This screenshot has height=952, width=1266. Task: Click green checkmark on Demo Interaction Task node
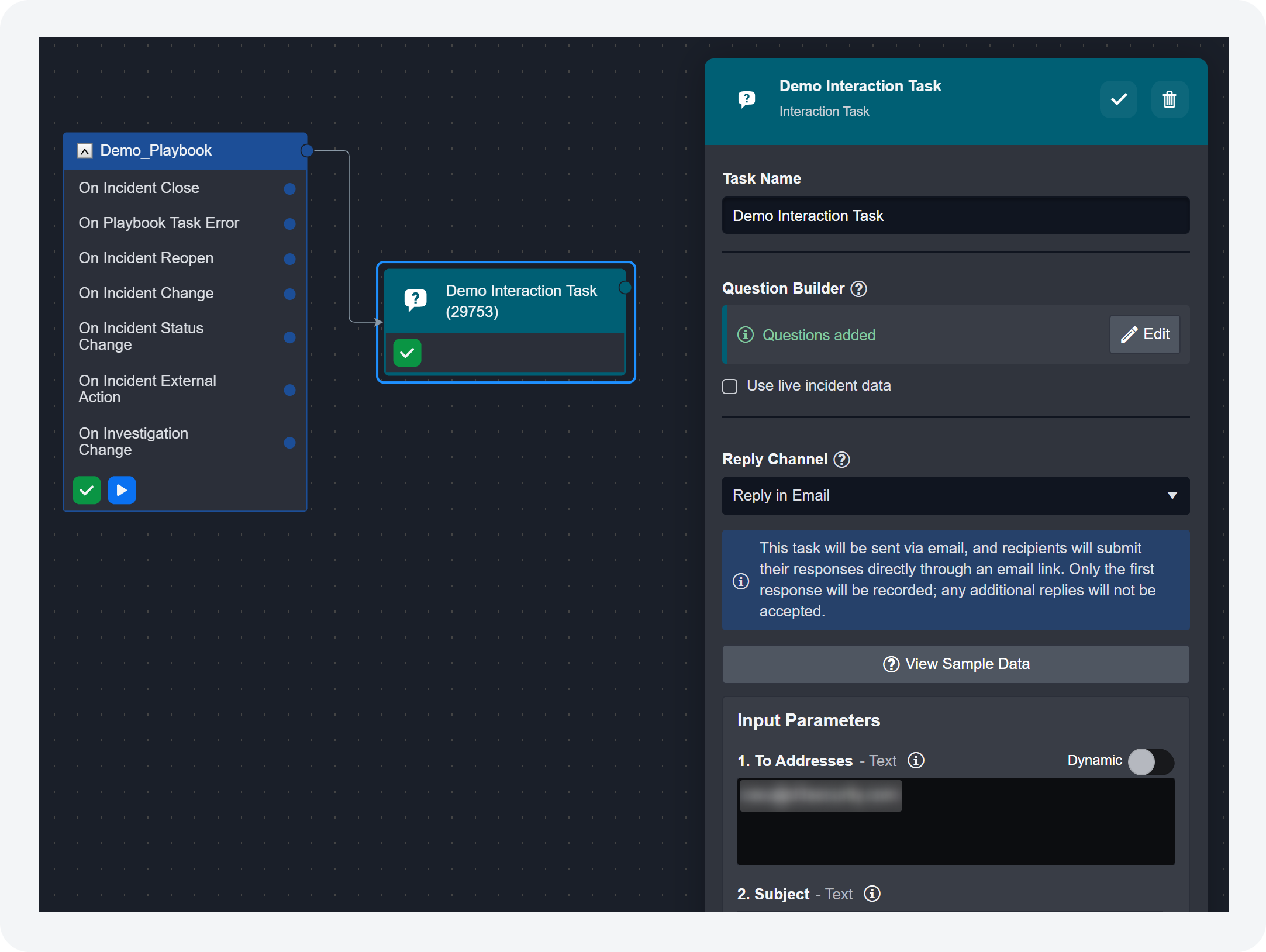point(407,353)
